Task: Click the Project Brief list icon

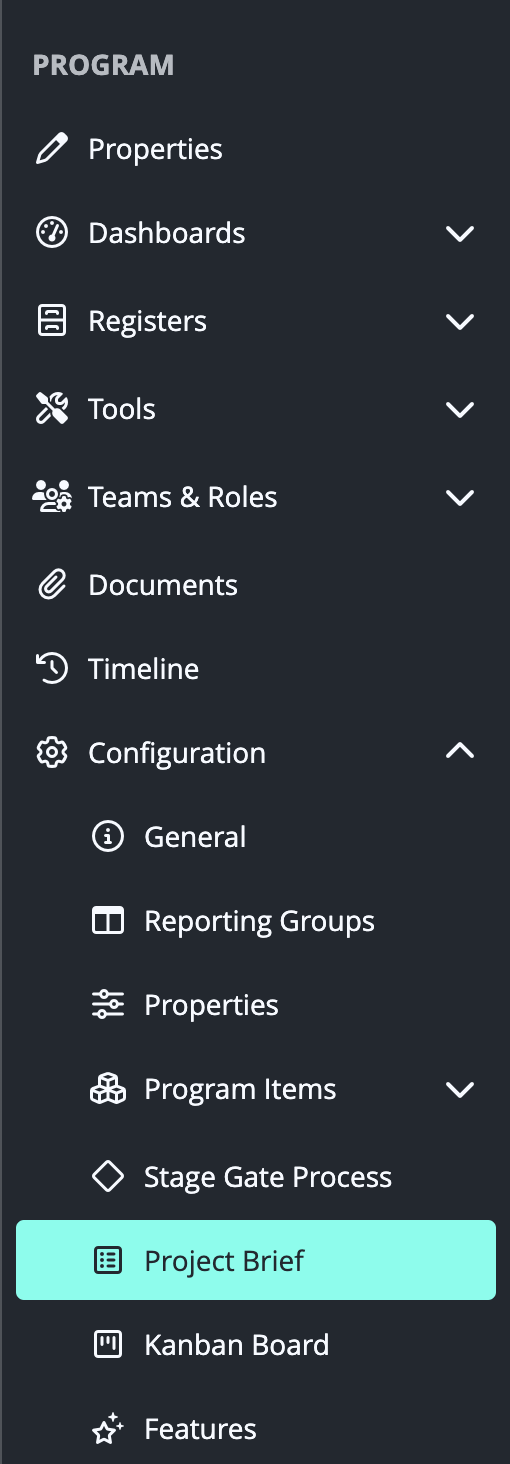Action: pyautogui.click(x=107, y=1261)
